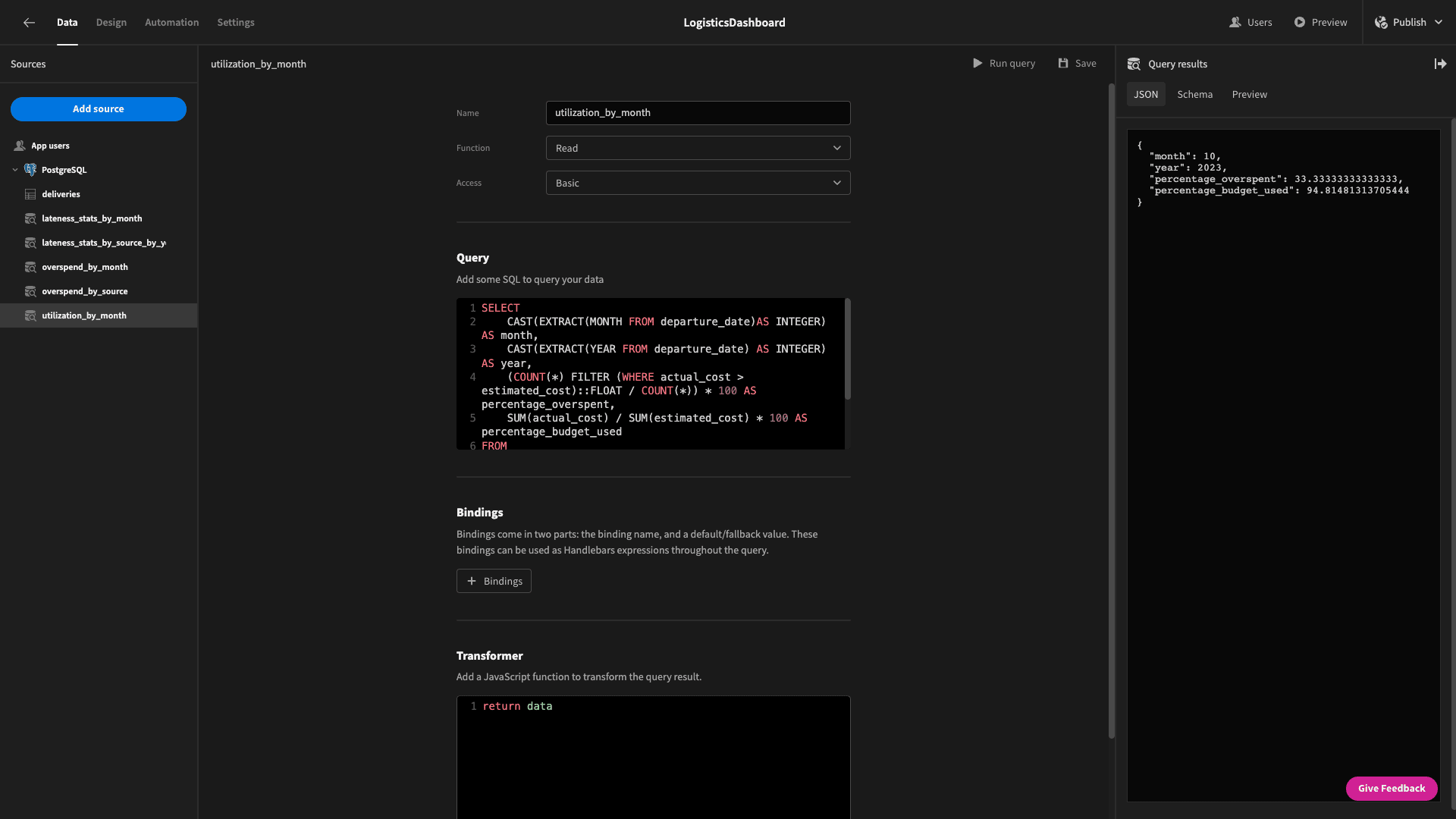Image resolution: width=1456 pixels, height=819 pixels.
Task: Click the PostgreSQL elephant icon
Action: click(30, 170)
